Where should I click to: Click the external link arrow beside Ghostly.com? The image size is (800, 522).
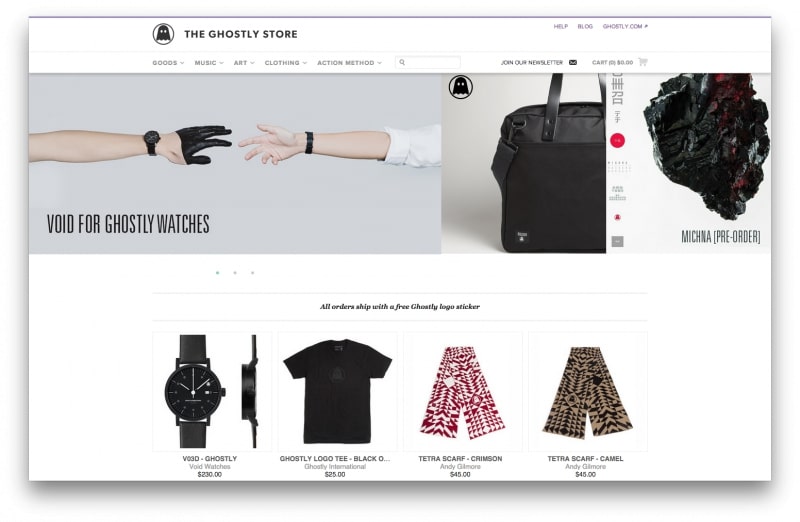tap(646, 26)
